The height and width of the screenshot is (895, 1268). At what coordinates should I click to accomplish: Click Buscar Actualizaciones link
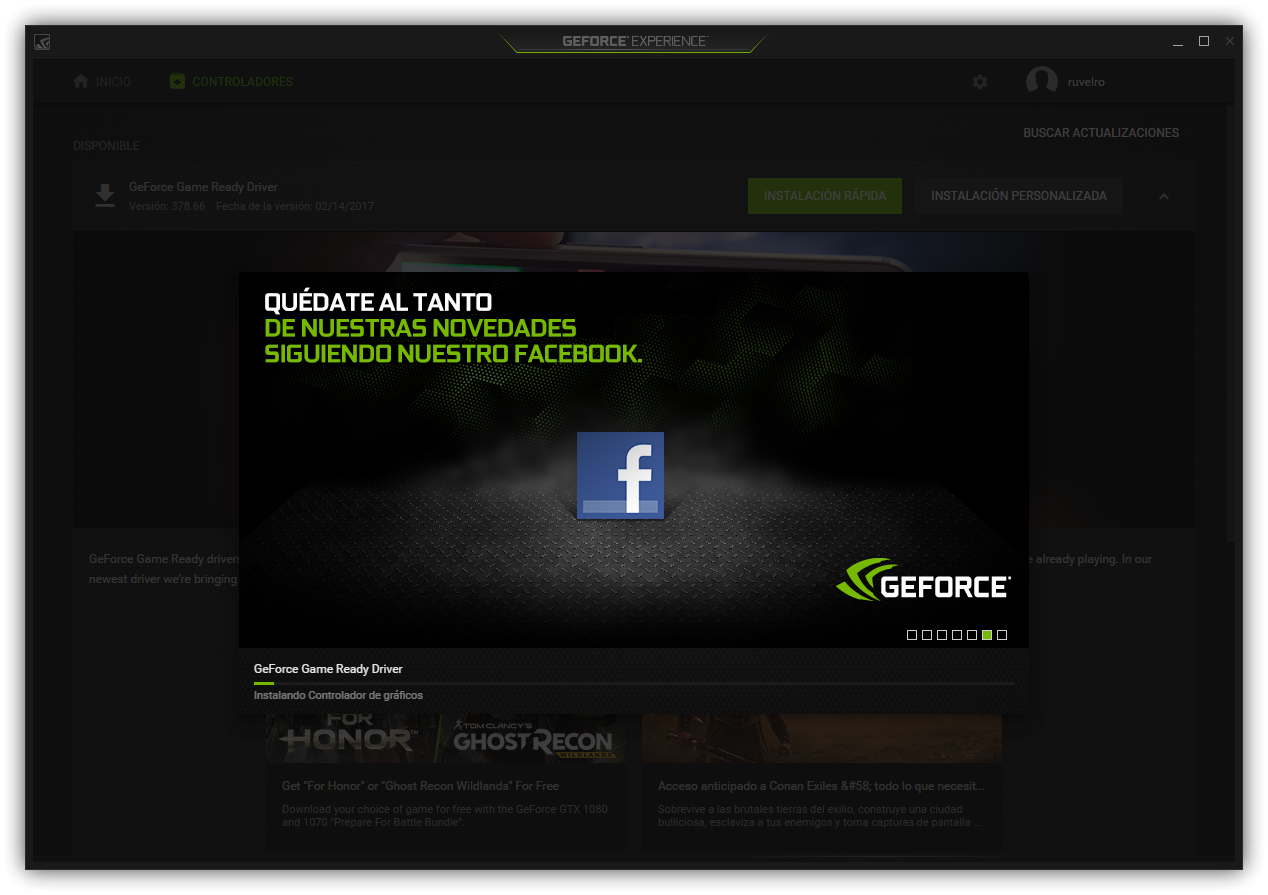(x=1101, y=133)
